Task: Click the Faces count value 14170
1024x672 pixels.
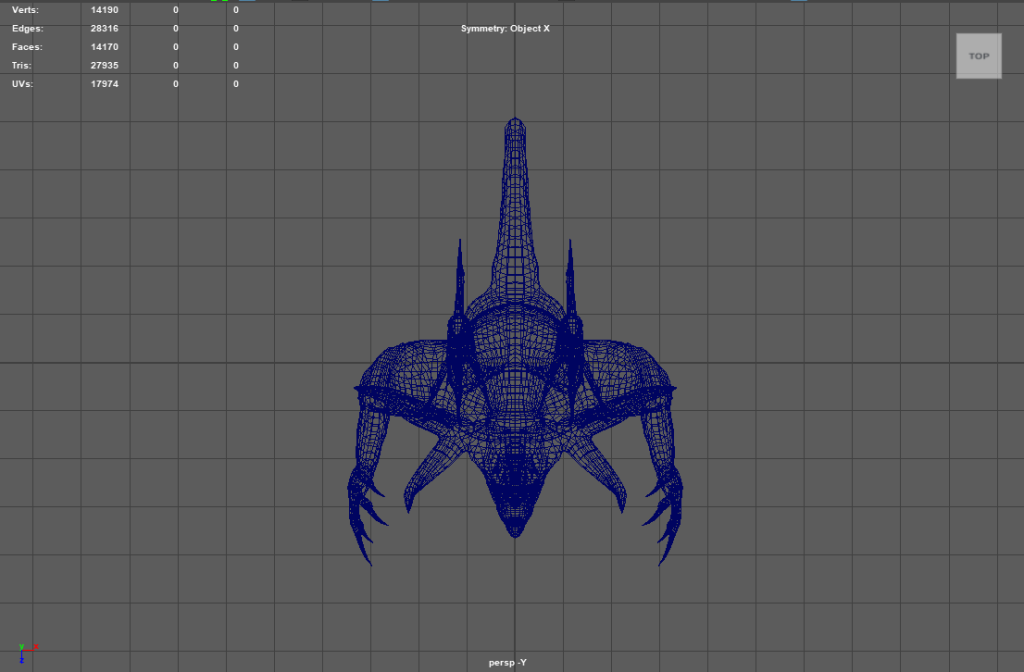Action: (x=104, y=47)
